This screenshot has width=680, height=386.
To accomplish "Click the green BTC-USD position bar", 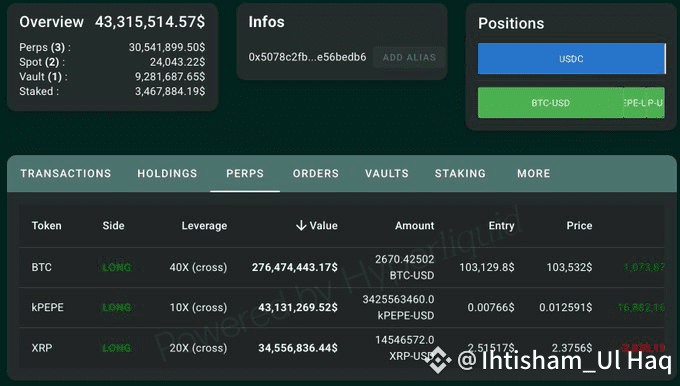I will (x=550, y=103).
